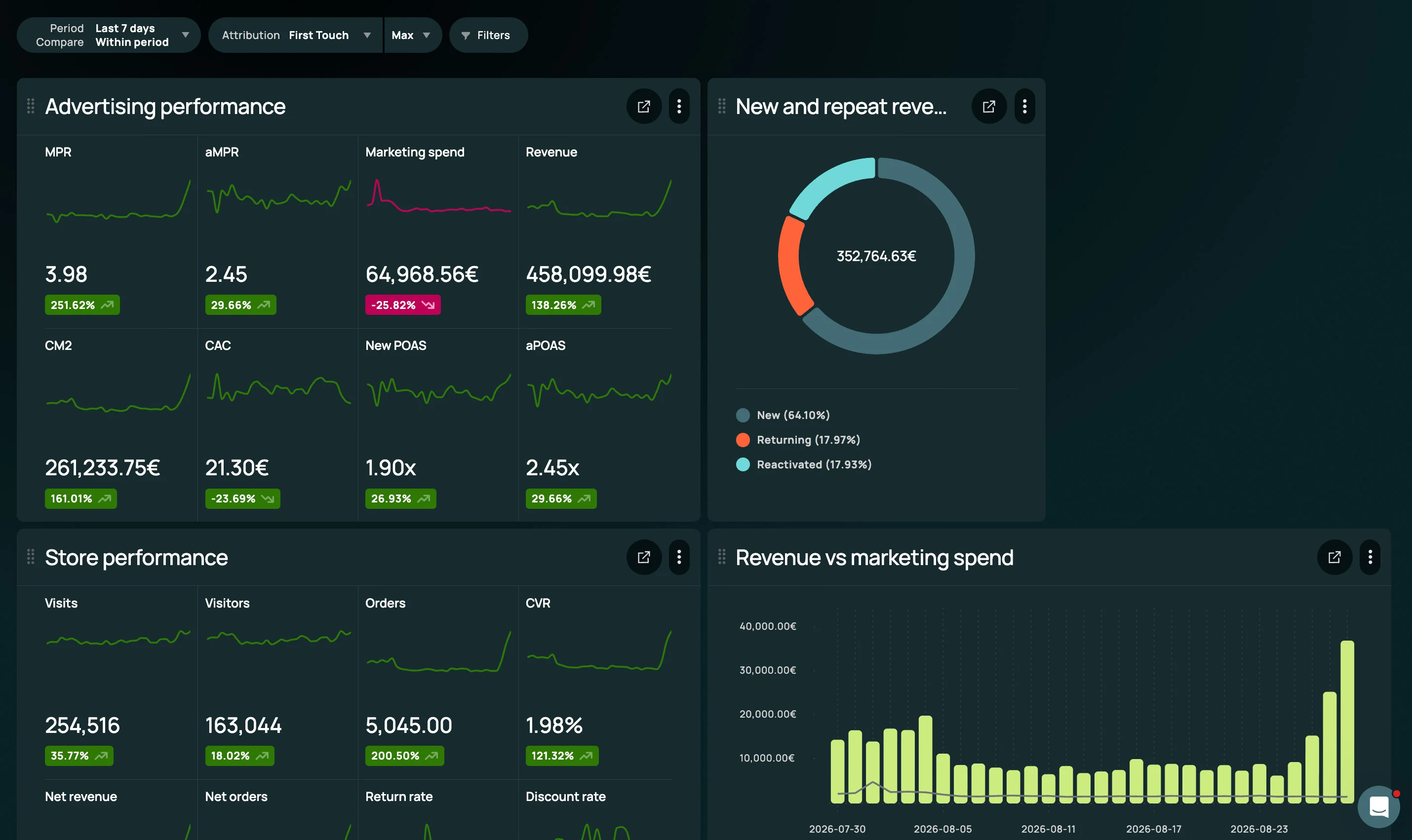Click the Net revenue metric label
Screen dimensions: 1412x840
point(81,797)
